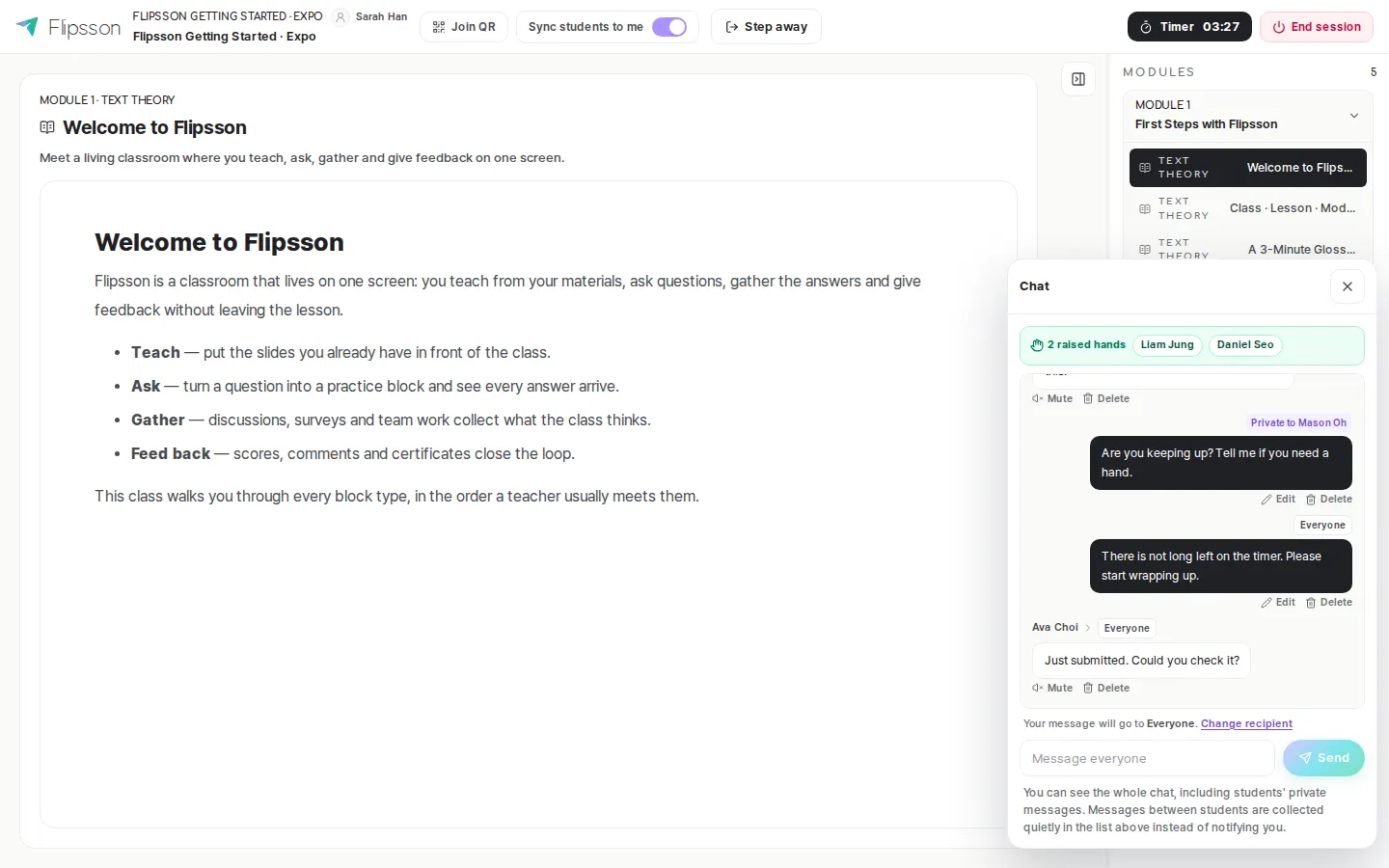
Task: Delete Ava Choi's 'Just submitted' message
Action: (x=1106, y=689)
